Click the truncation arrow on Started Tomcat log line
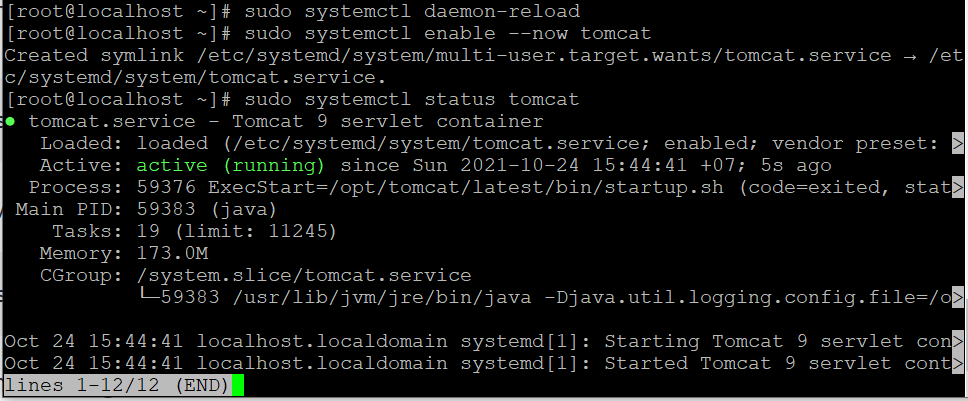 [958, 363]
